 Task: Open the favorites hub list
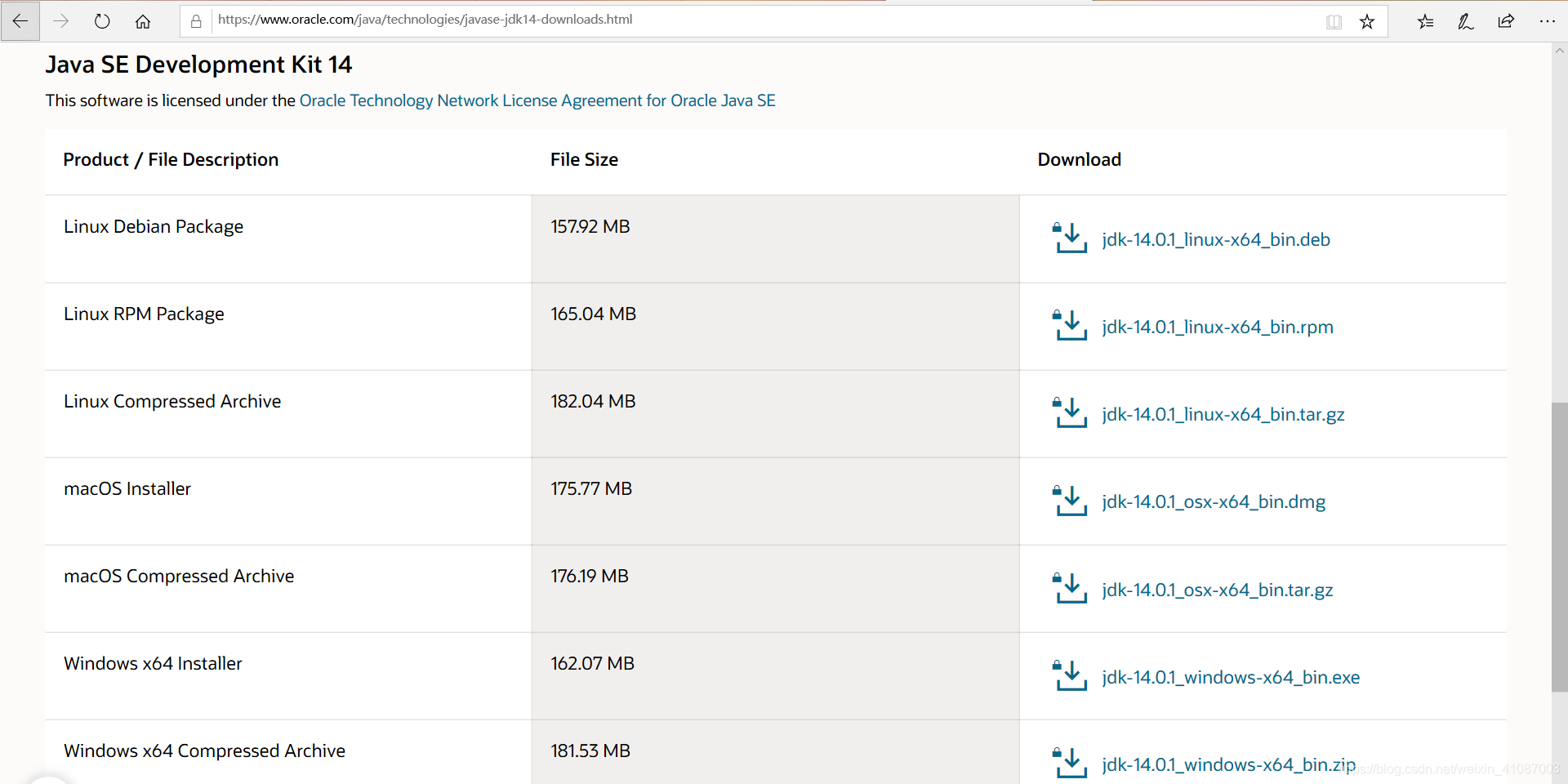1425,22
